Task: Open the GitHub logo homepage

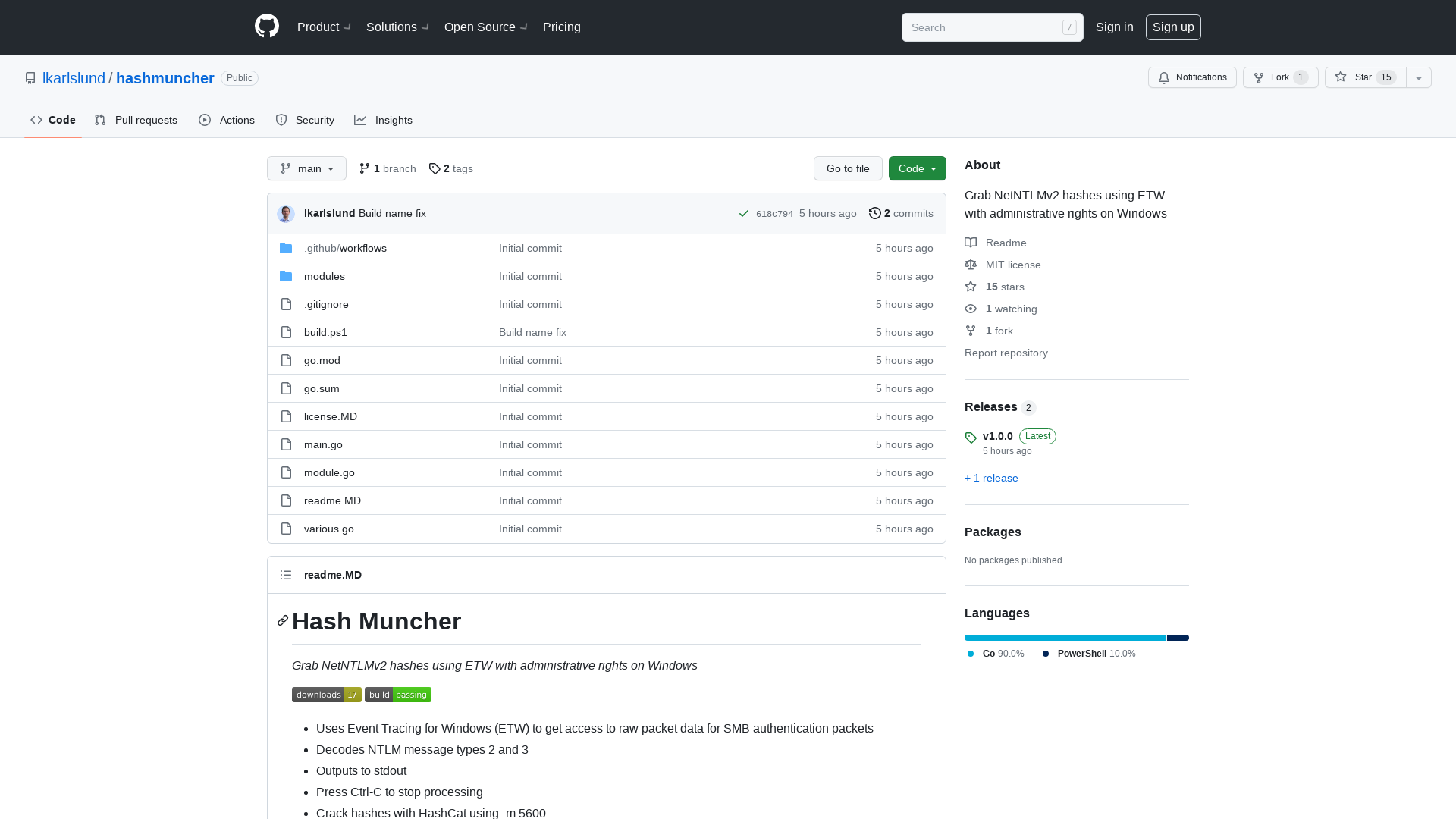Action: click(x=267, y=27)
